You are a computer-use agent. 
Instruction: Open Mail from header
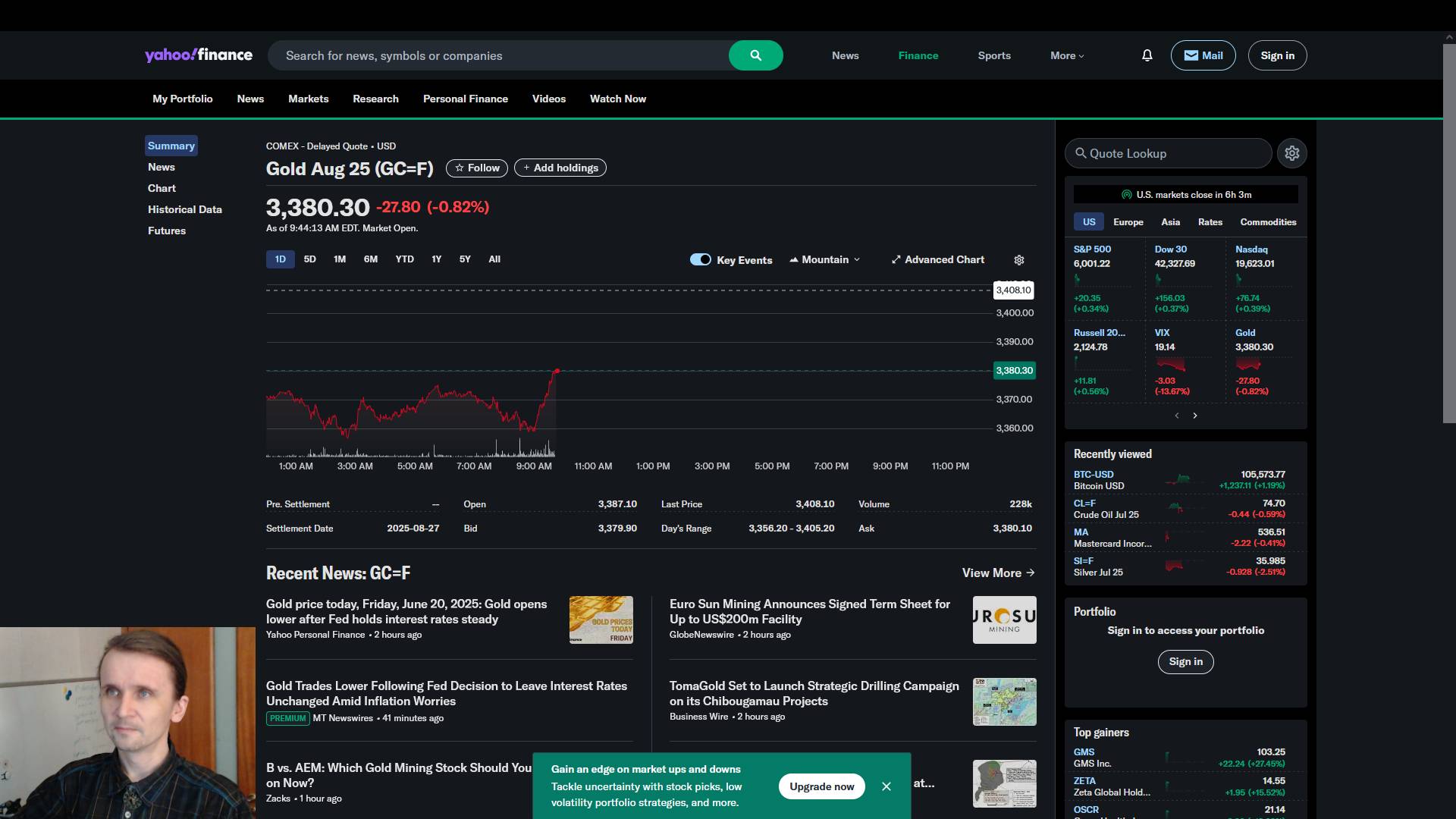(x=1203, y=55)
